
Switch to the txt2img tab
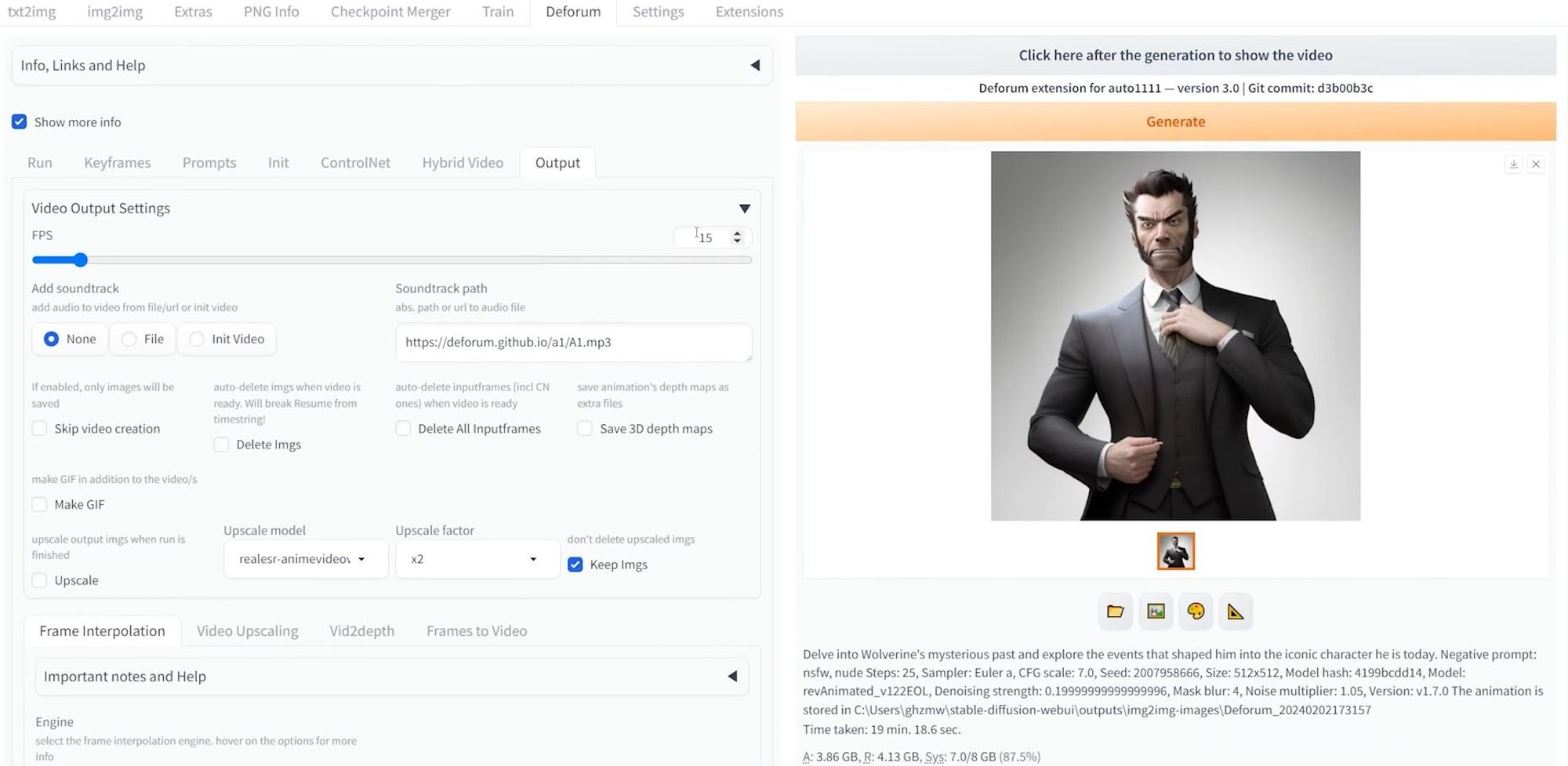click(x=31, y=12)
